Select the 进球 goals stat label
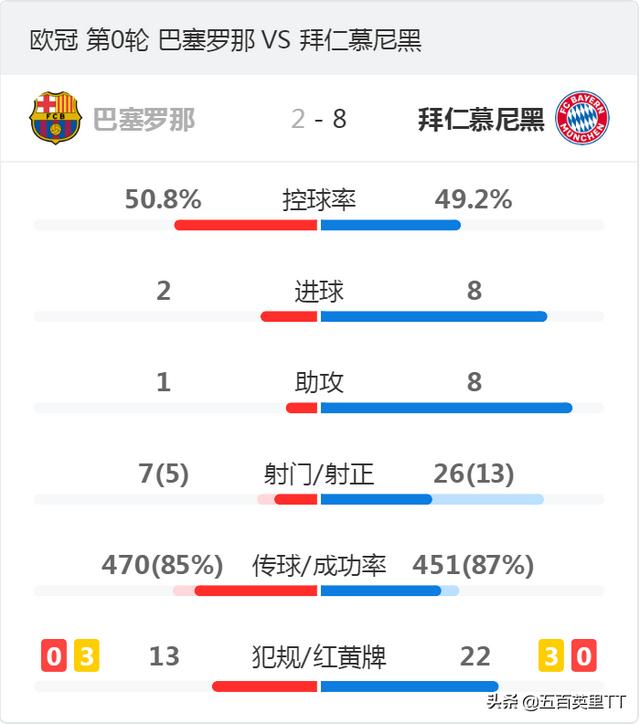 tap(319, 291)
